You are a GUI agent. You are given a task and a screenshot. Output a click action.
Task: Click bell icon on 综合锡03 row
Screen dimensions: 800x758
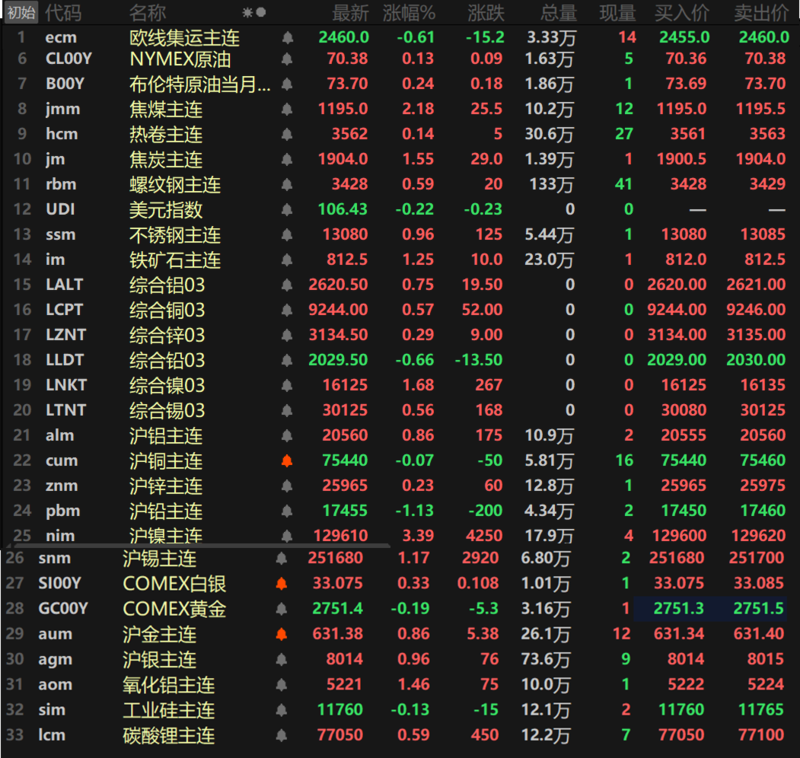pyautogui.click(x=287, y=410)
